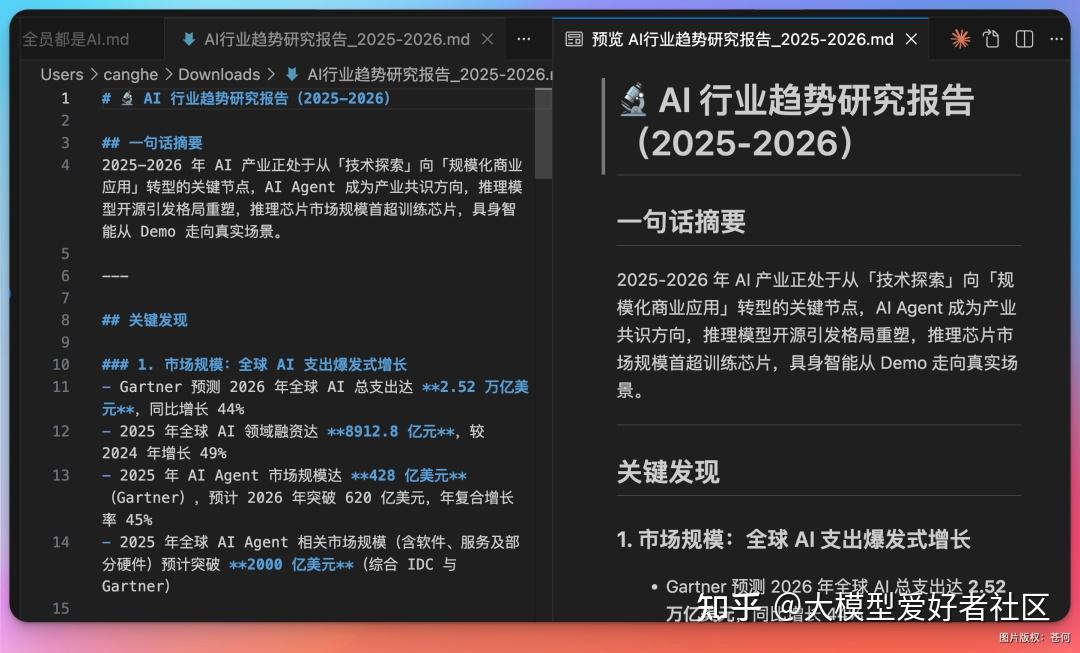This screenshot has height=653, width=1080.
Task: Split the preview editor to the right
Action: click(x=1024, y=39)
